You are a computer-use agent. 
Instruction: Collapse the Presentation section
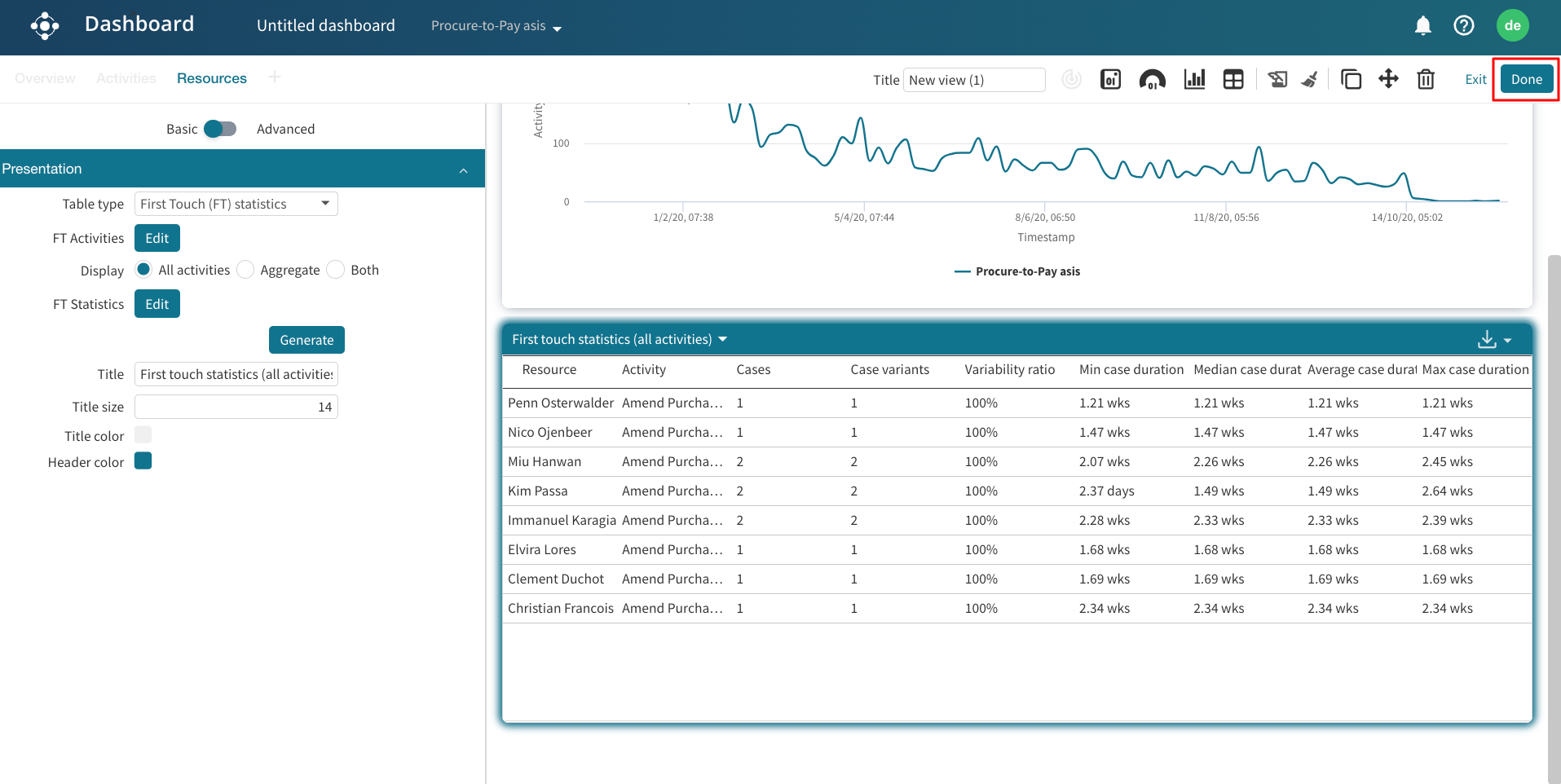(x=463, y=170)
